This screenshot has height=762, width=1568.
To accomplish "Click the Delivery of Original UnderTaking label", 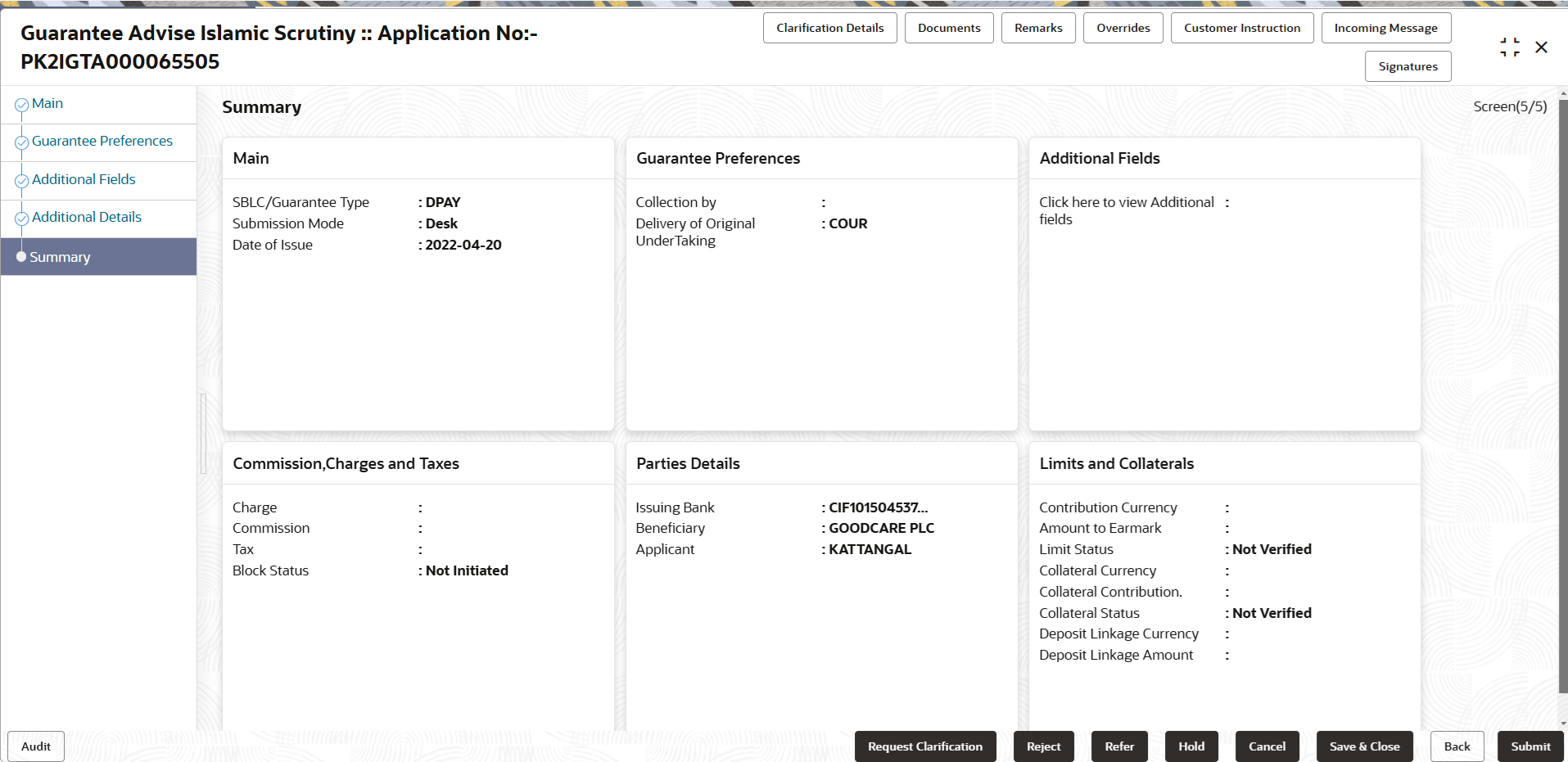I will [696, 232].
